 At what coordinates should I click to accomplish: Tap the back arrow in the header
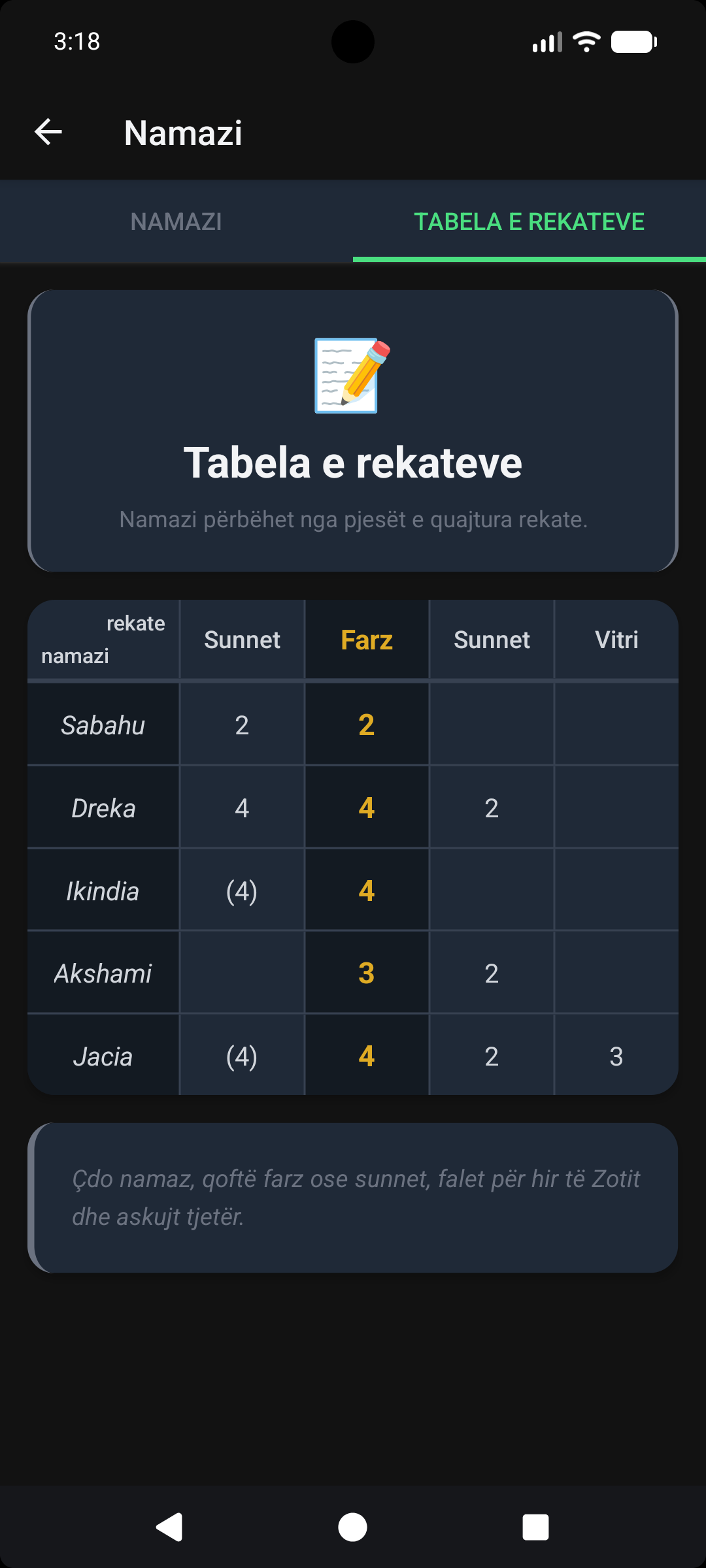[48, 132]
